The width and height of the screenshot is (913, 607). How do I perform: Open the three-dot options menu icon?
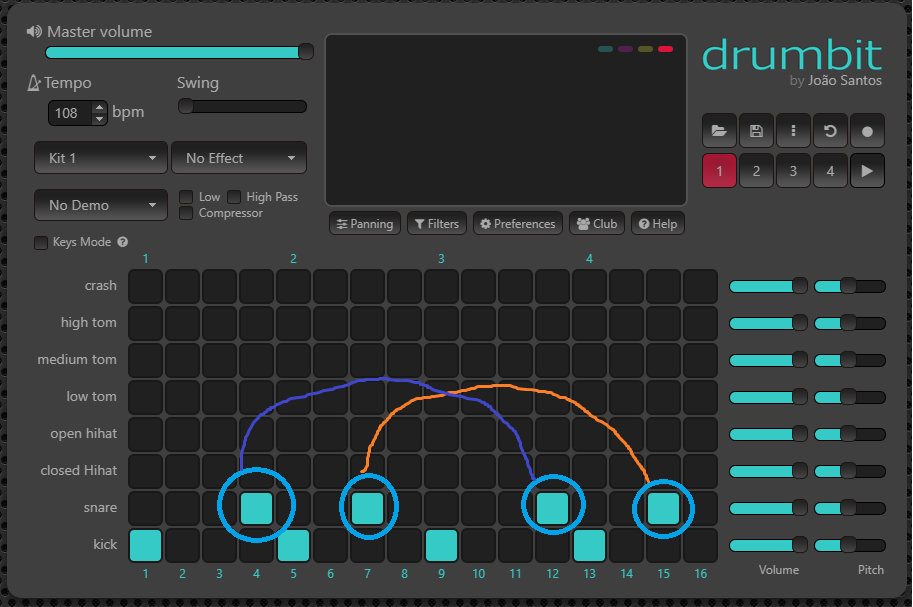click(x=793, y=131)
